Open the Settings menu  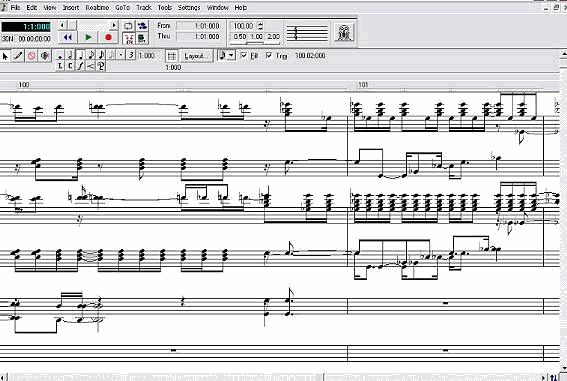[x=189, y=7]
